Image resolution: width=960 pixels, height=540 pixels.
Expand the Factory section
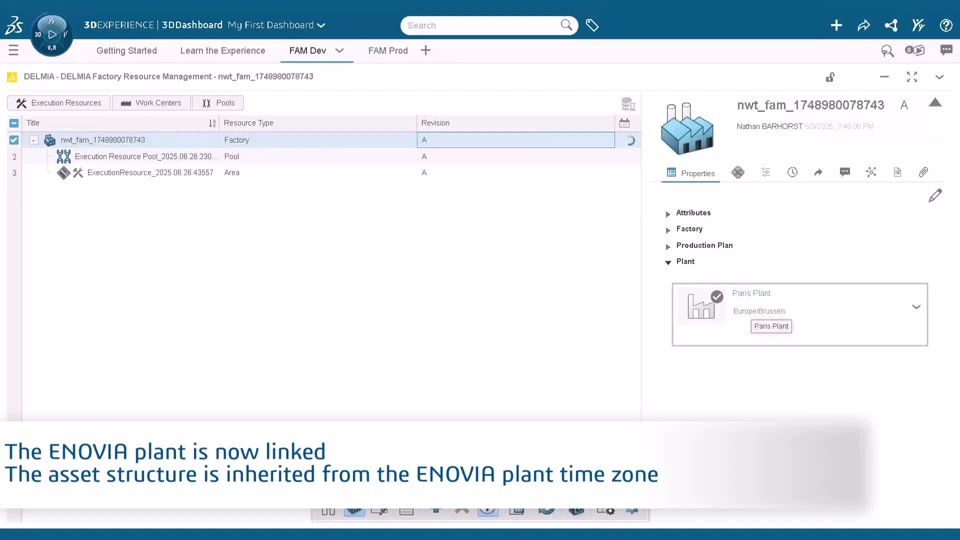[668, 230]
